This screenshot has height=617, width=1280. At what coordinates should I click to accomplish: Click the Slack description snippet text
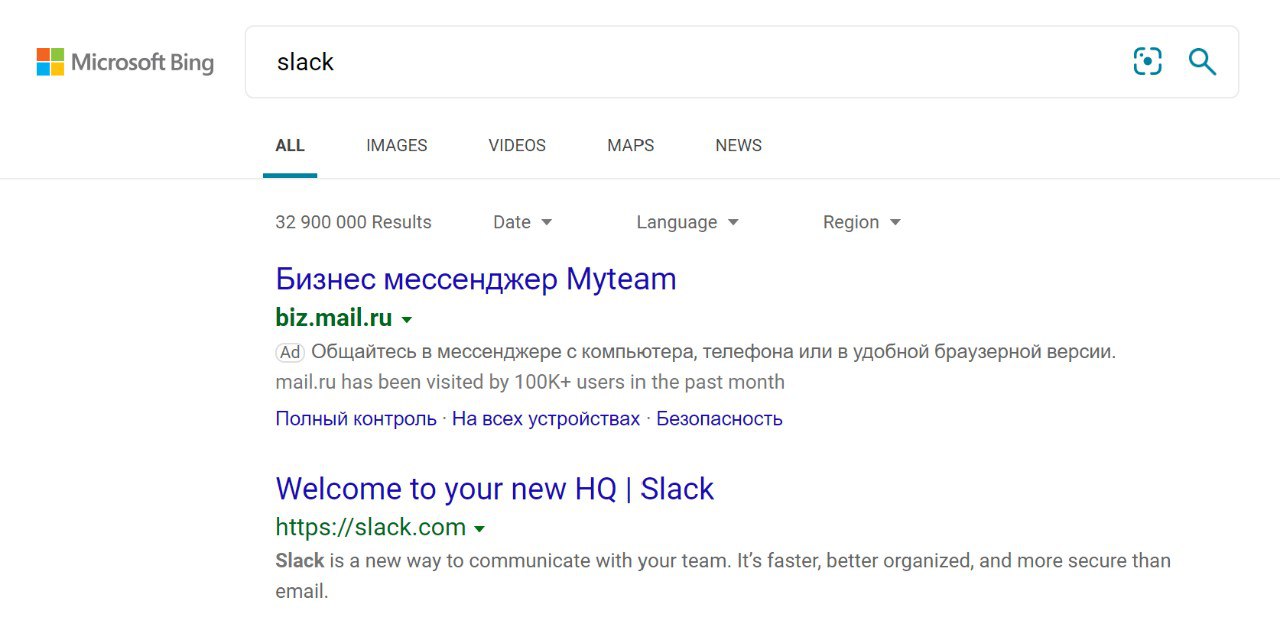pyautogui.click(x=723, y=575)
